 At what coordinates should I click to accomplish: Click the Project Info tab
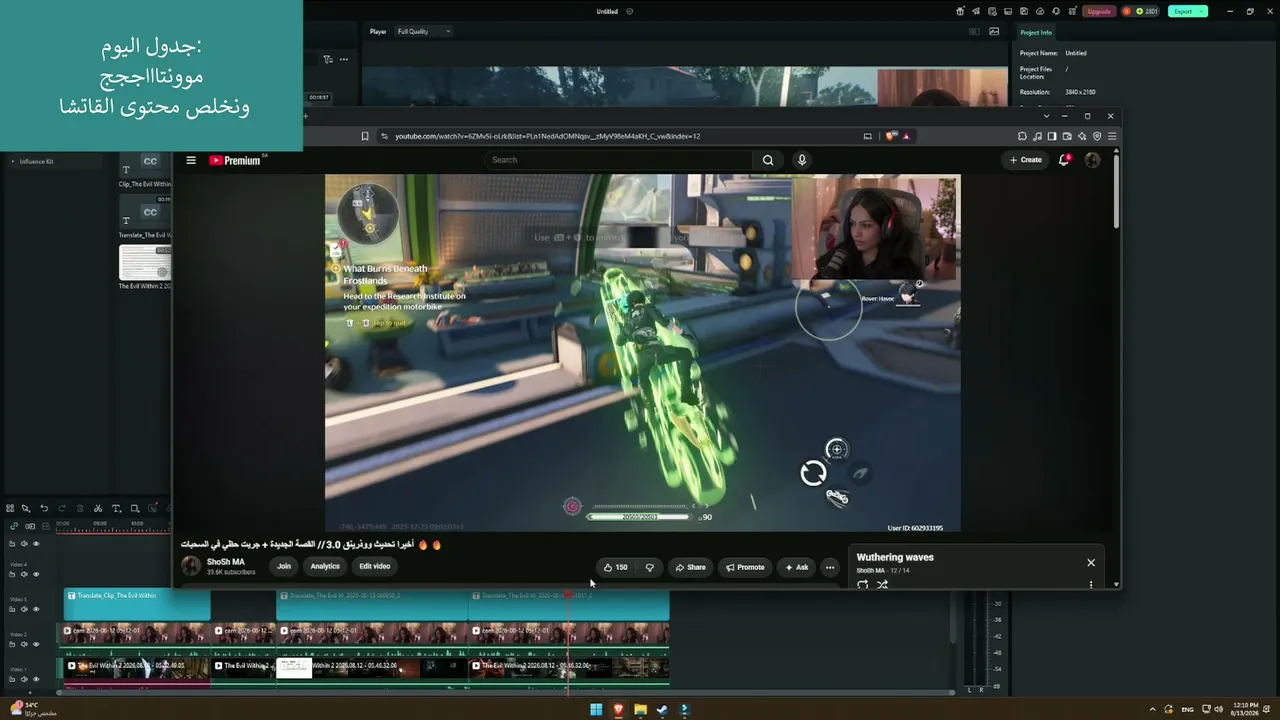[x=1036, y=32]
